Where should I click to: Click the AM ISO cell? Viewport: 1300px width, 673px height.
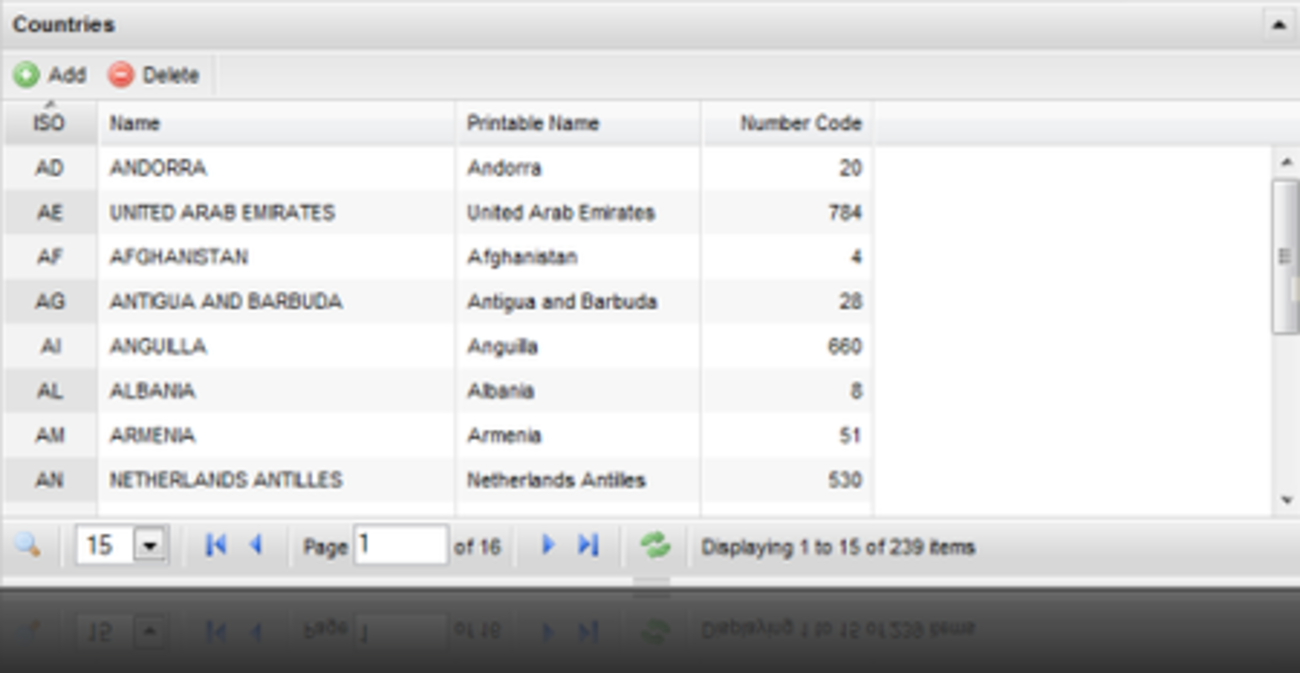tap(49, 436)
